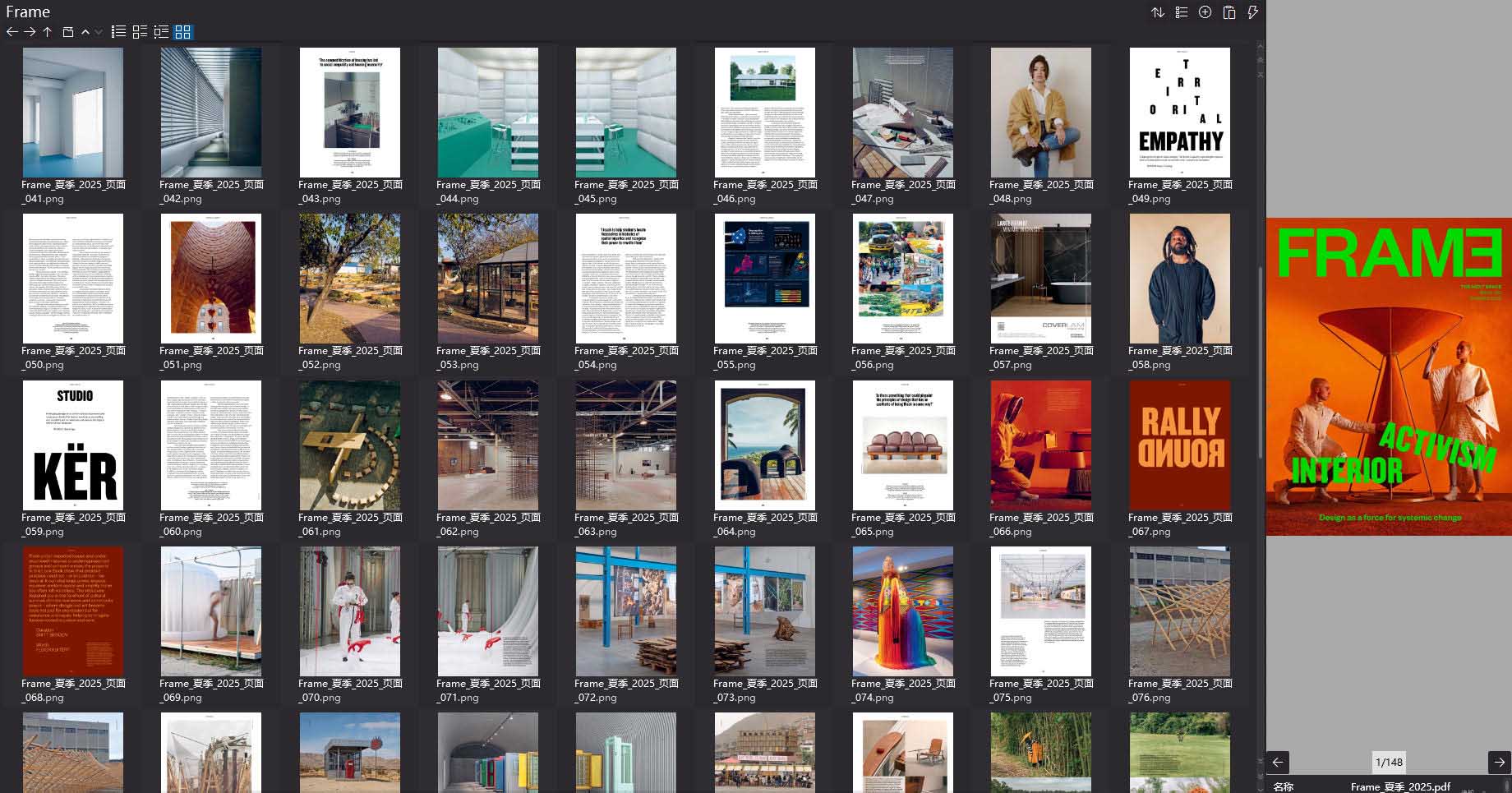The height and width of the screenshot is (793, 1512).
Task: Click the new item plus icon
Action: pyautogui.click(x=1205, y=12)
